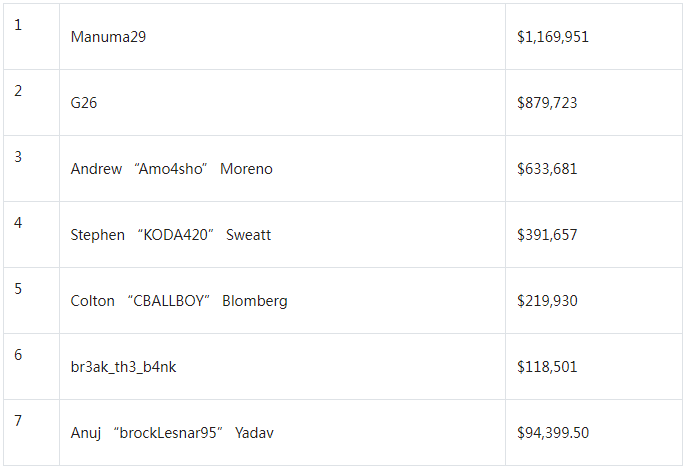The height and width of the screenshot is (472, 686).
Task: Click the rank number 1 cell
Action: tap(32, 36)
